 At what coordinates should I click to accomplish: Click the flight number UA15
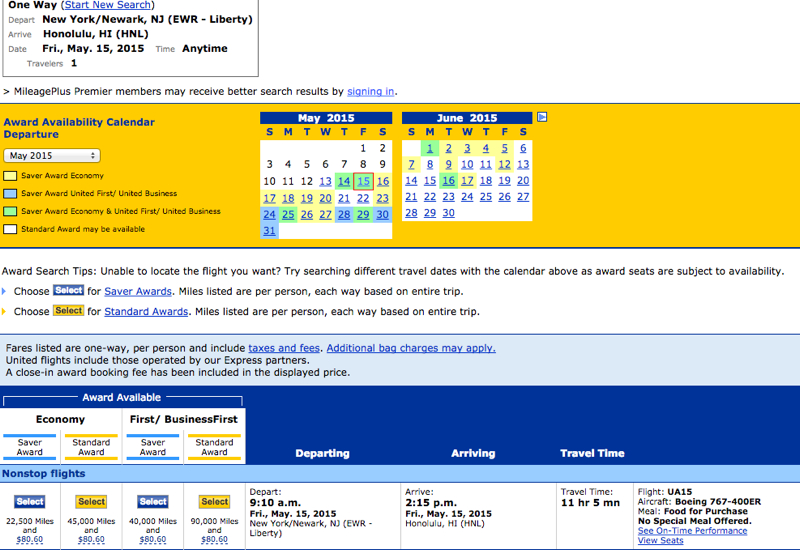pos(680,492)
